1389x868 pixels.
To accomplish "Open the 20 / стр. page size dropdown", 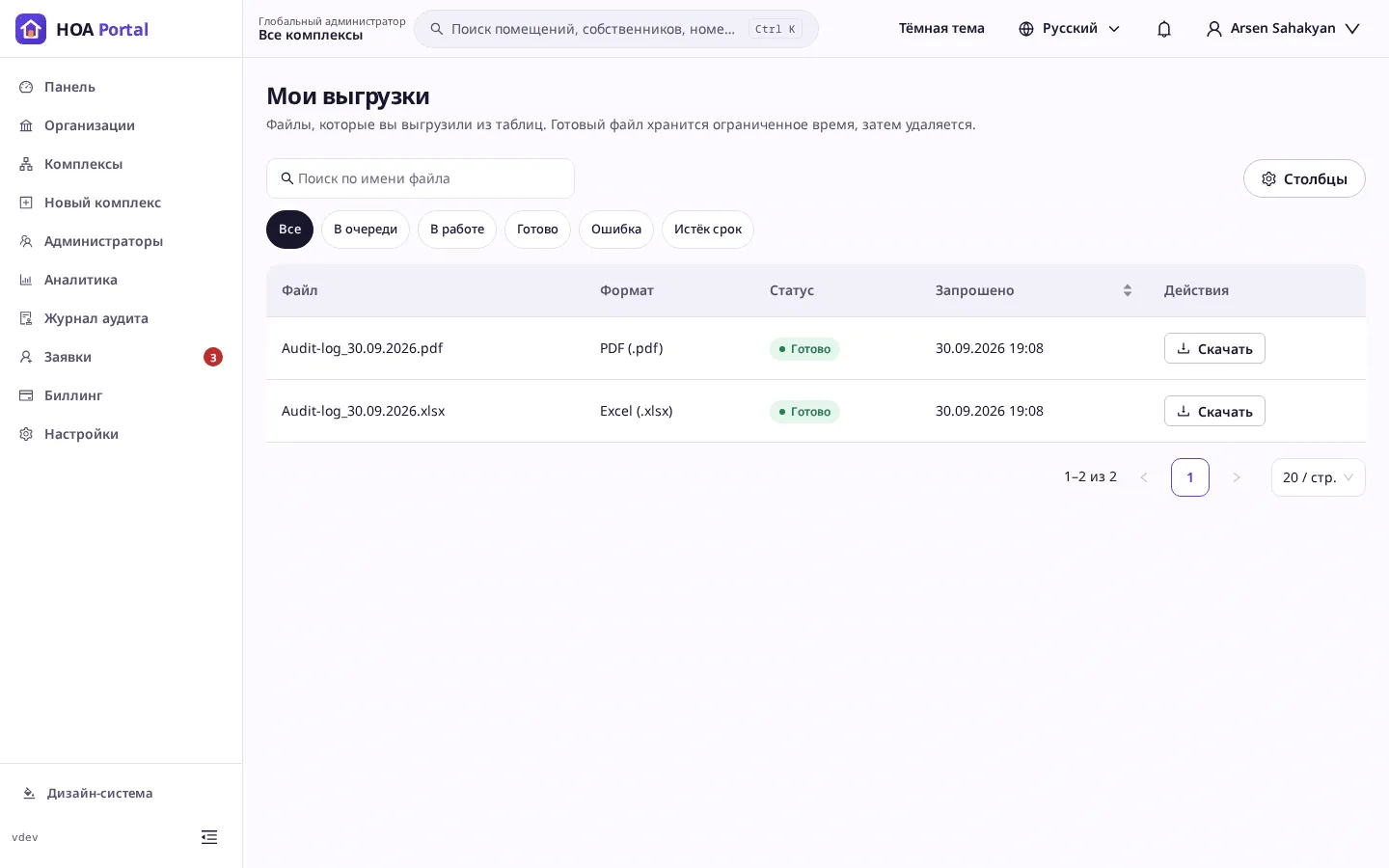I will coord(1318,477).
